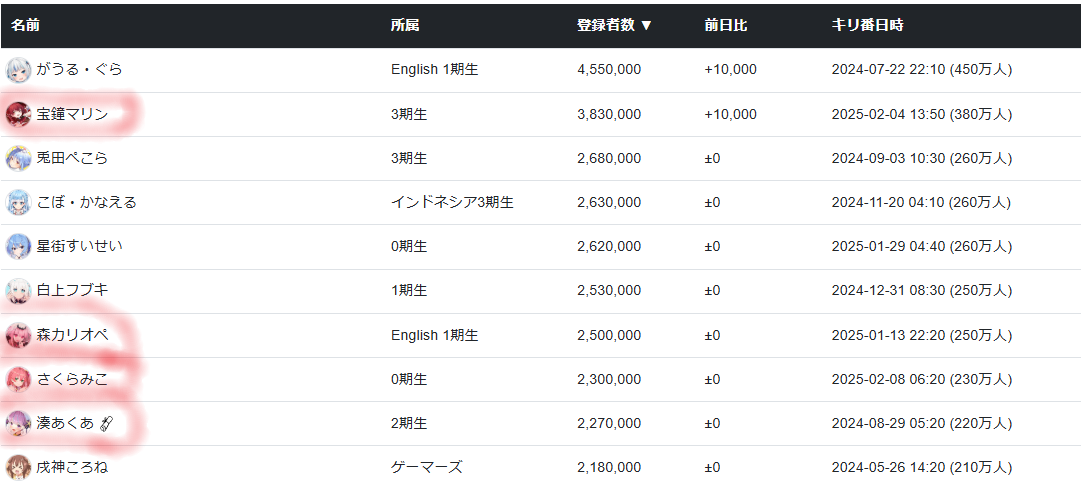Sort table by 所属 column header
The width and height of the screenshot is (1087, 489).
click(405, 25)
